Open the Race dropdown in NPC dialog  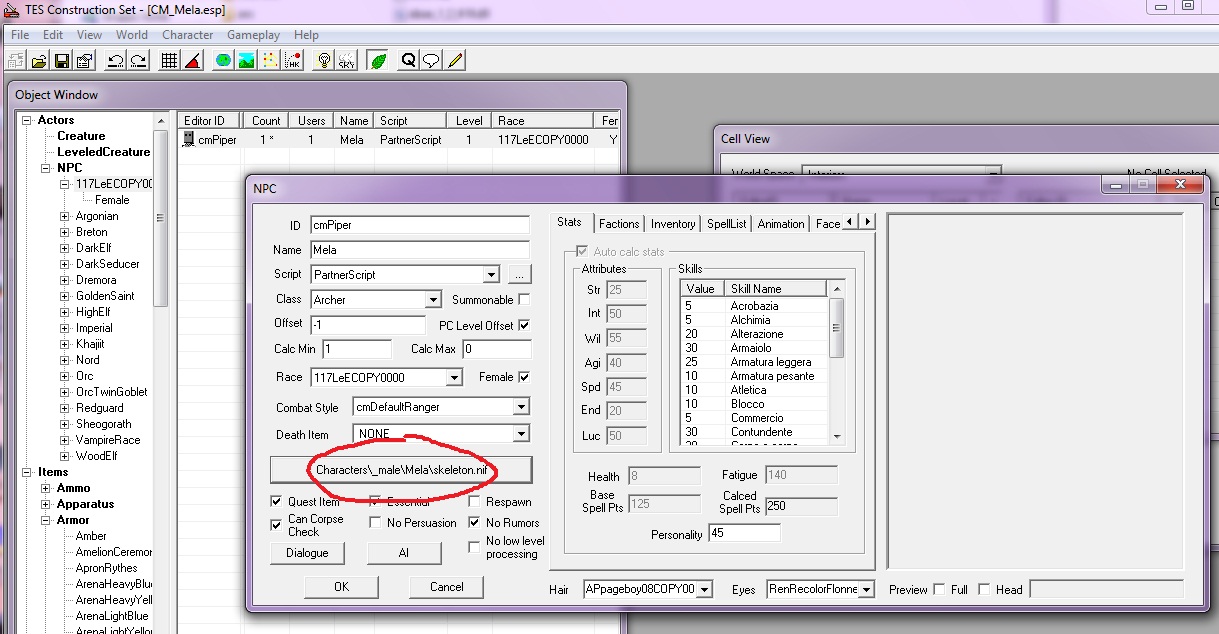pyautogui.click(x=454, y=377)
